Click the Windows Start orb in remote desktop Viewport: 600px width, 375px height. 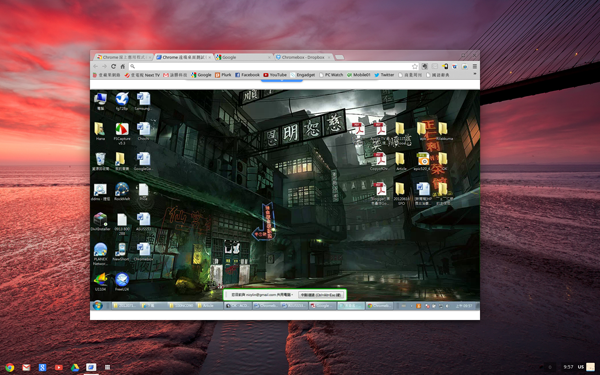[98, 306]
